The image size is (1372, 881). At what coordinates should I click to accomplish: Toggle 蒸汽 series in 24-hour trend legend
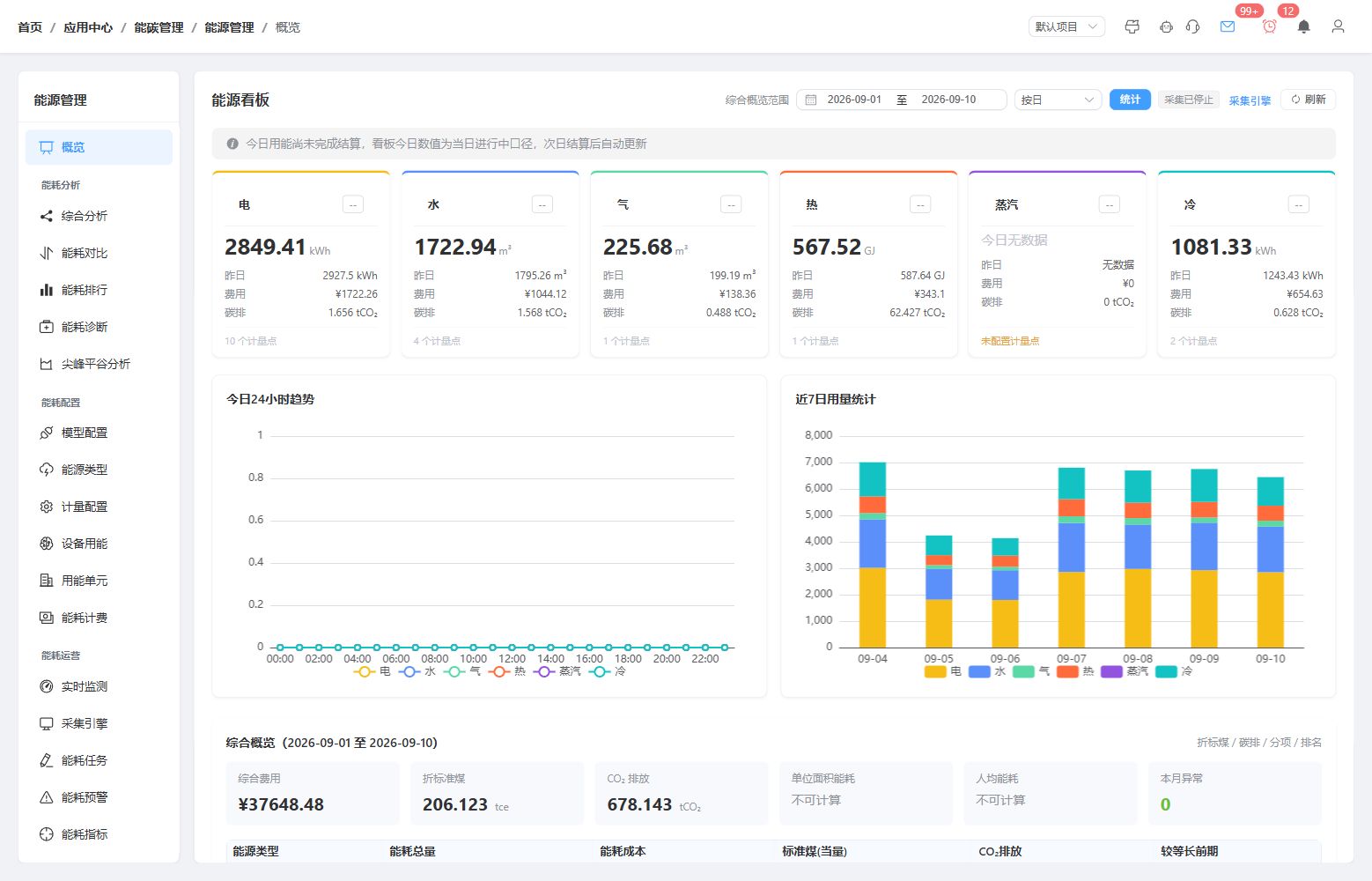click(557, 671)
